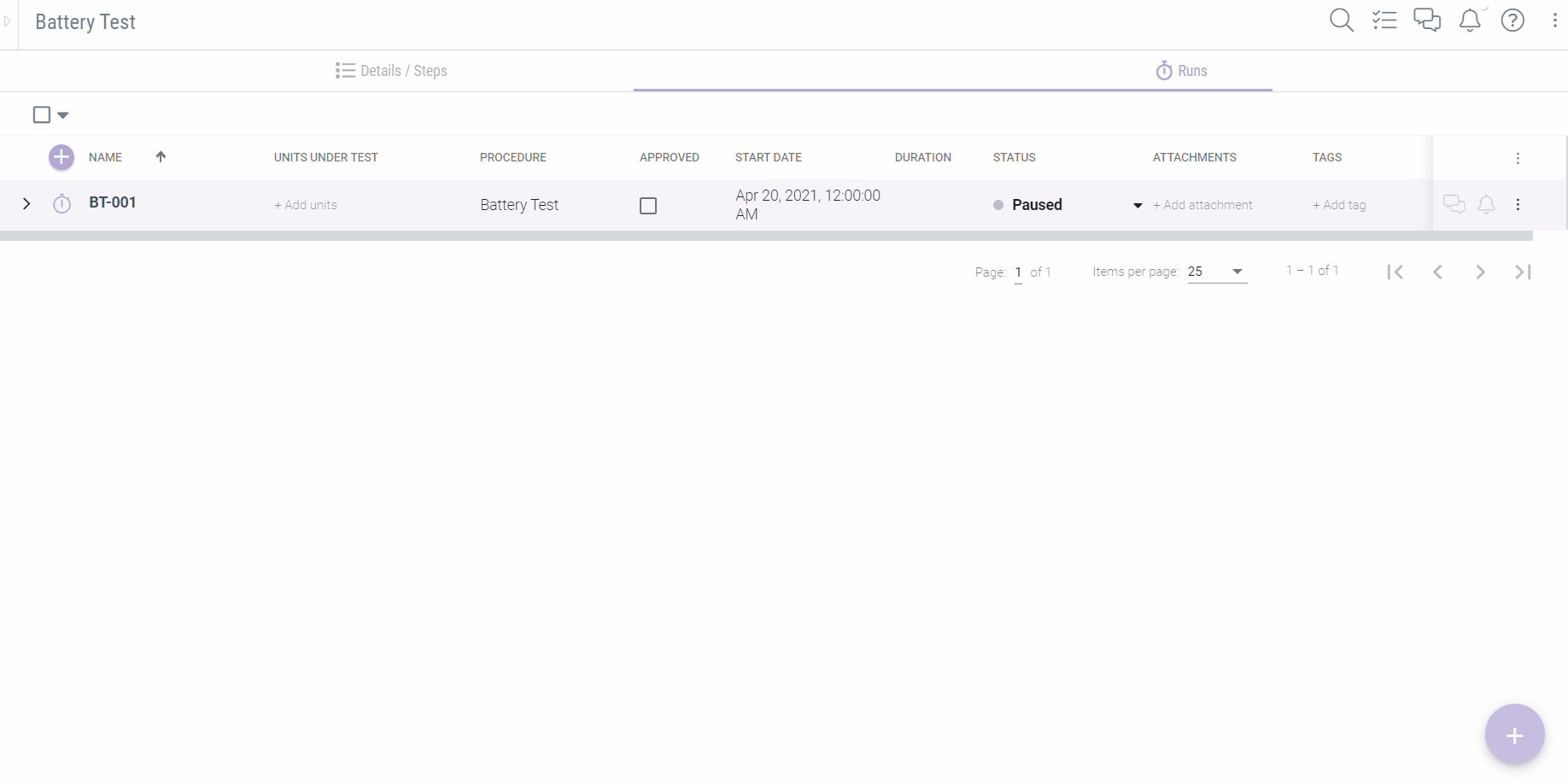Click the STATUS column header

(x=1014, y=157)
